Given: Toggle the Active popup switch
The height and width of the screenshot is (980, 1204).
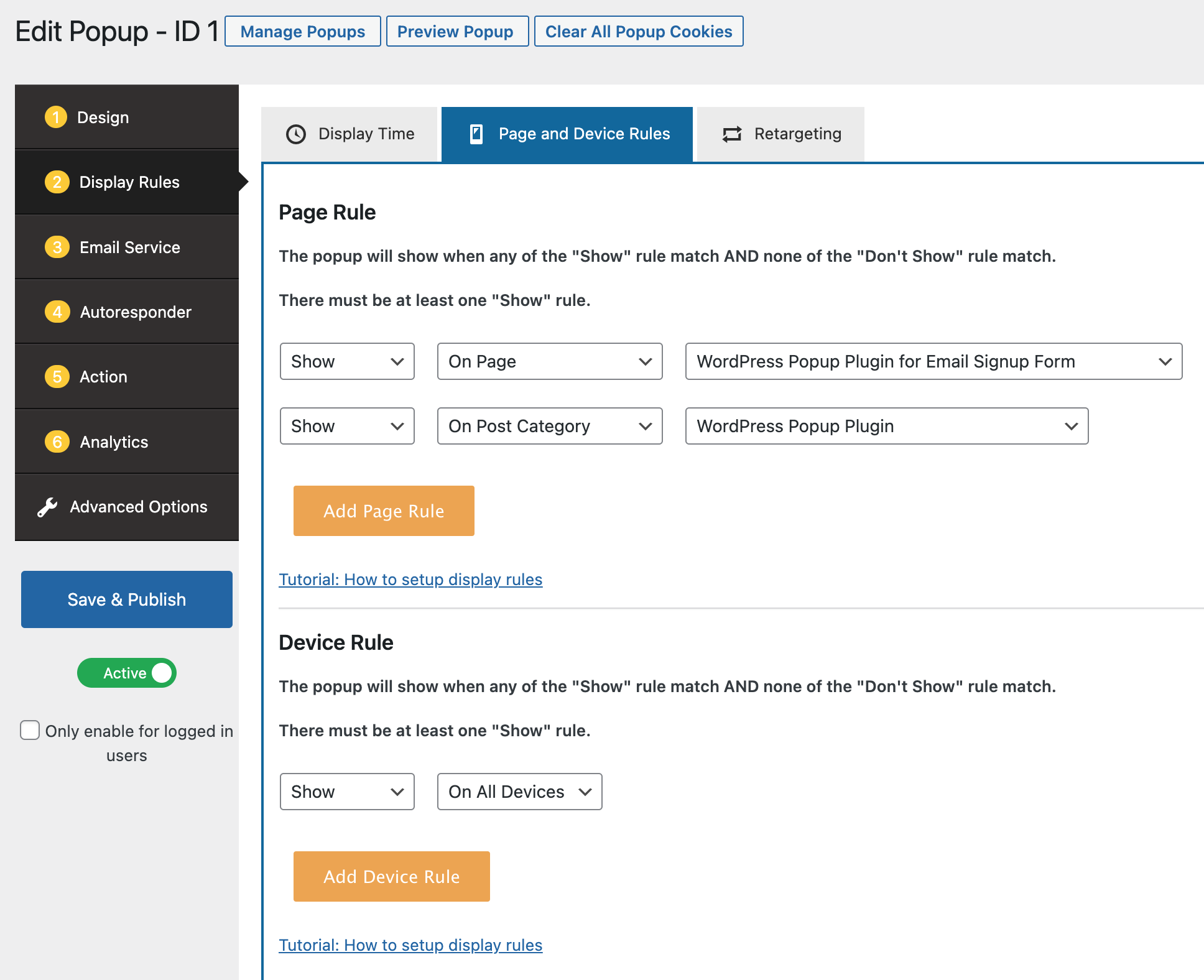Looking at the screenshot, I should [127, 673].
